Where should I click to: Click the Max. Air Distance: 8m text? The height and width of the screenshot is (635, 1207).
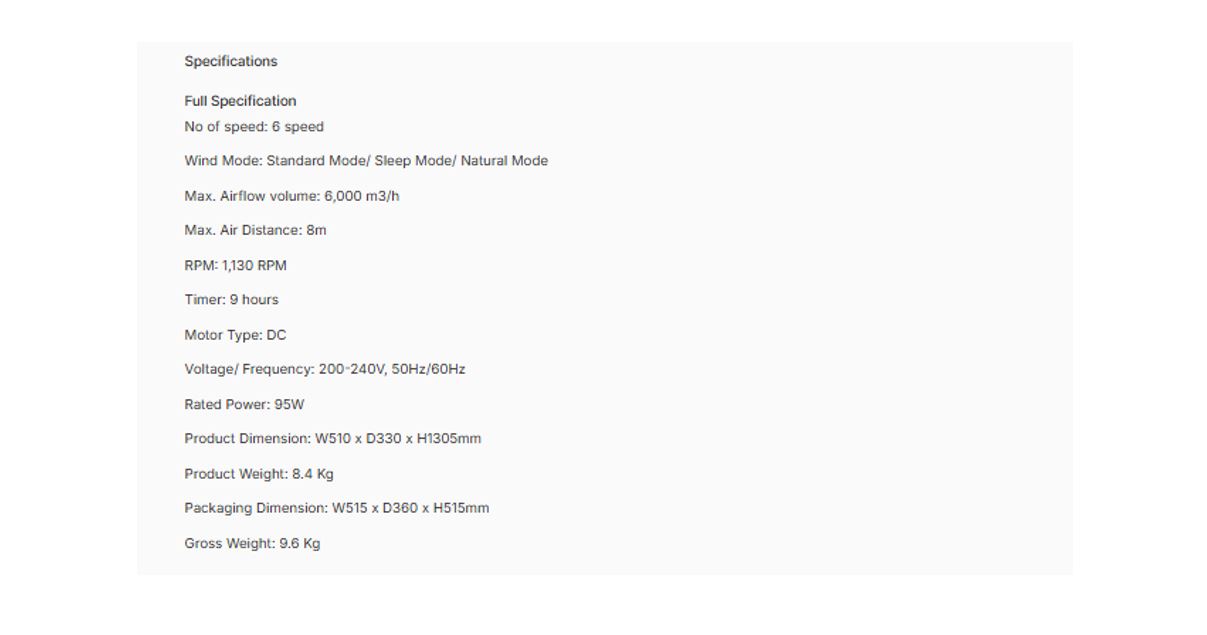pos(255,230)
